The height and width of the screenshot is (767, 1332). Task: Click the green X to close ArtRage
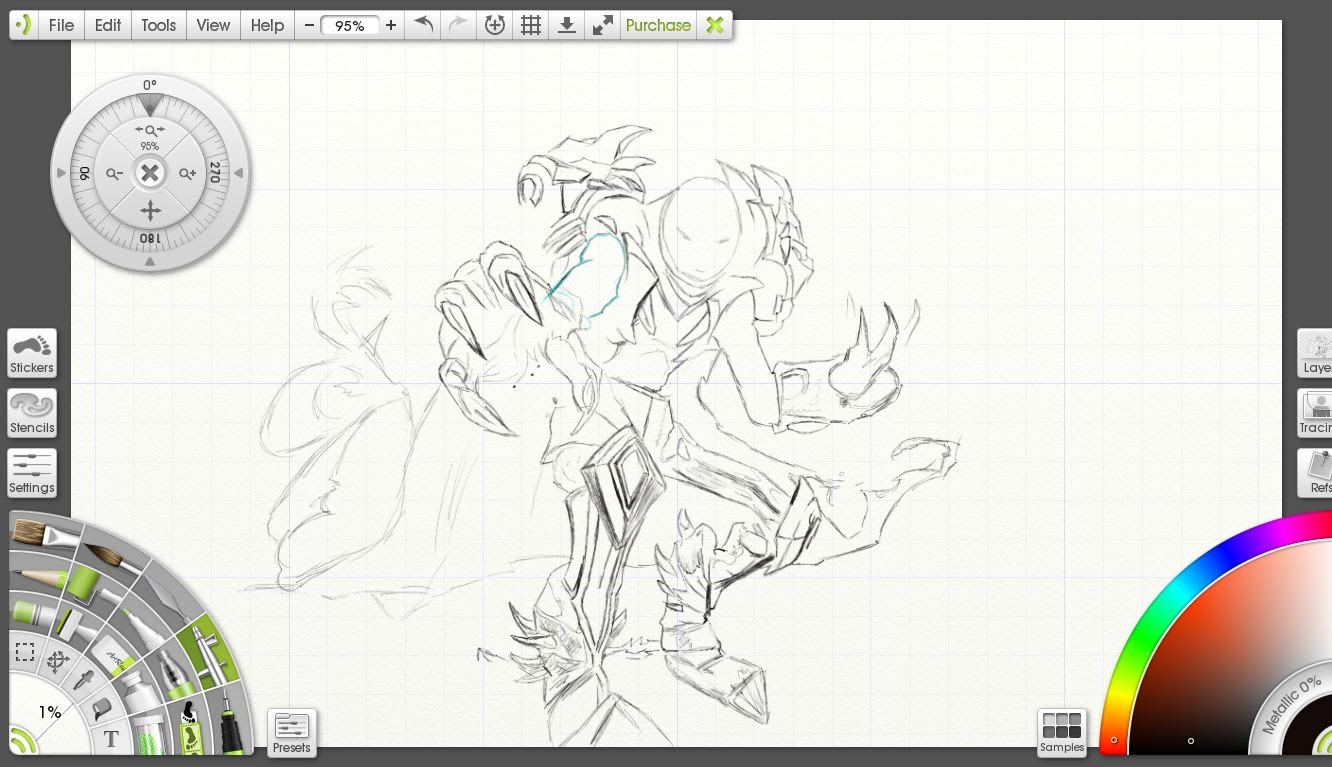715,25
